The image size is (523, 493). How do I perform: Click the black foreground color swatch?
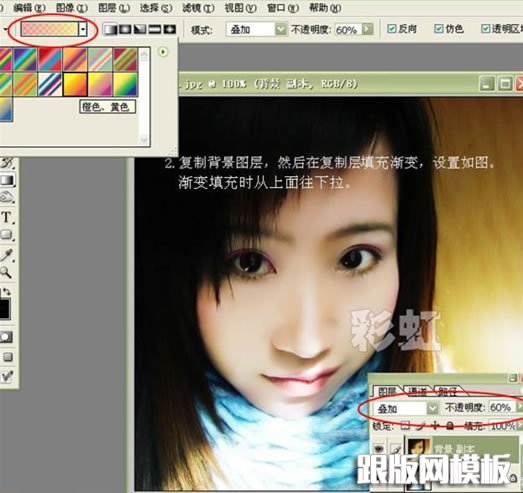(5, 309)
